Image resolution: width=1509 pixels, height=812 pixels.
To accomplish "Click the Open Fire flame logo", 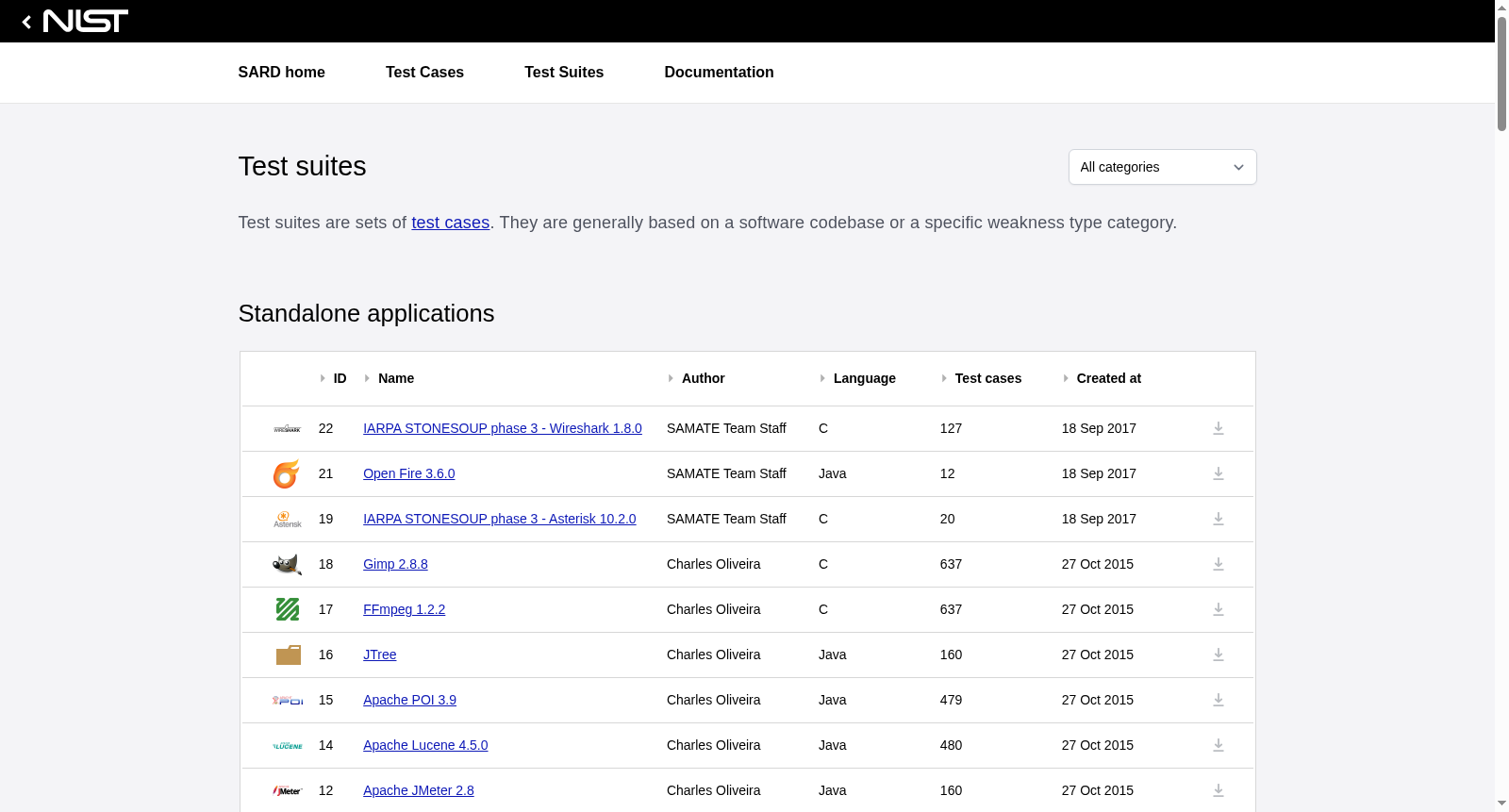I will (x=287, y=473).
